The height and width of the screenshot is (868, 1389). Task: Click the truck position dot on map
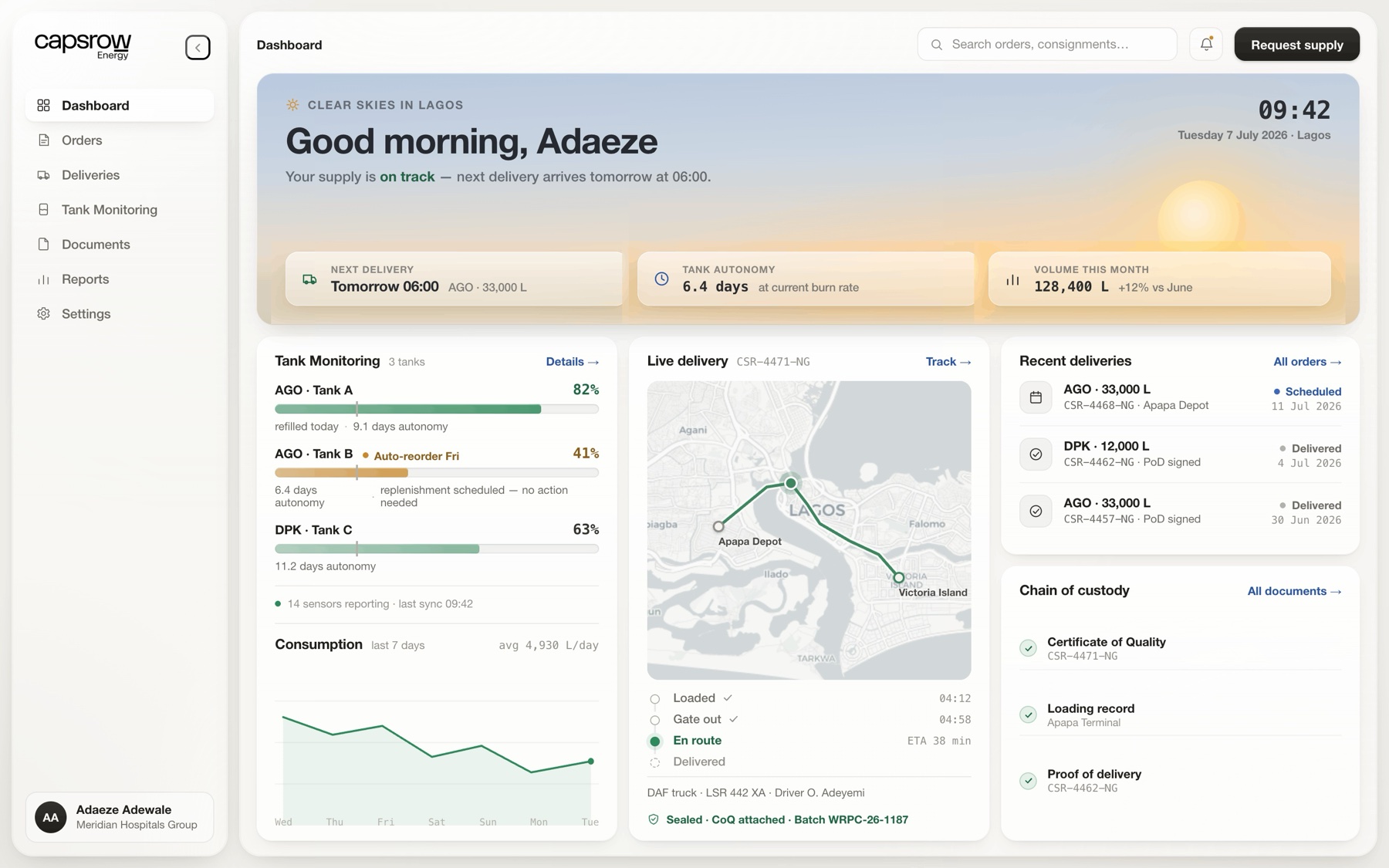(x=790, y=483)
